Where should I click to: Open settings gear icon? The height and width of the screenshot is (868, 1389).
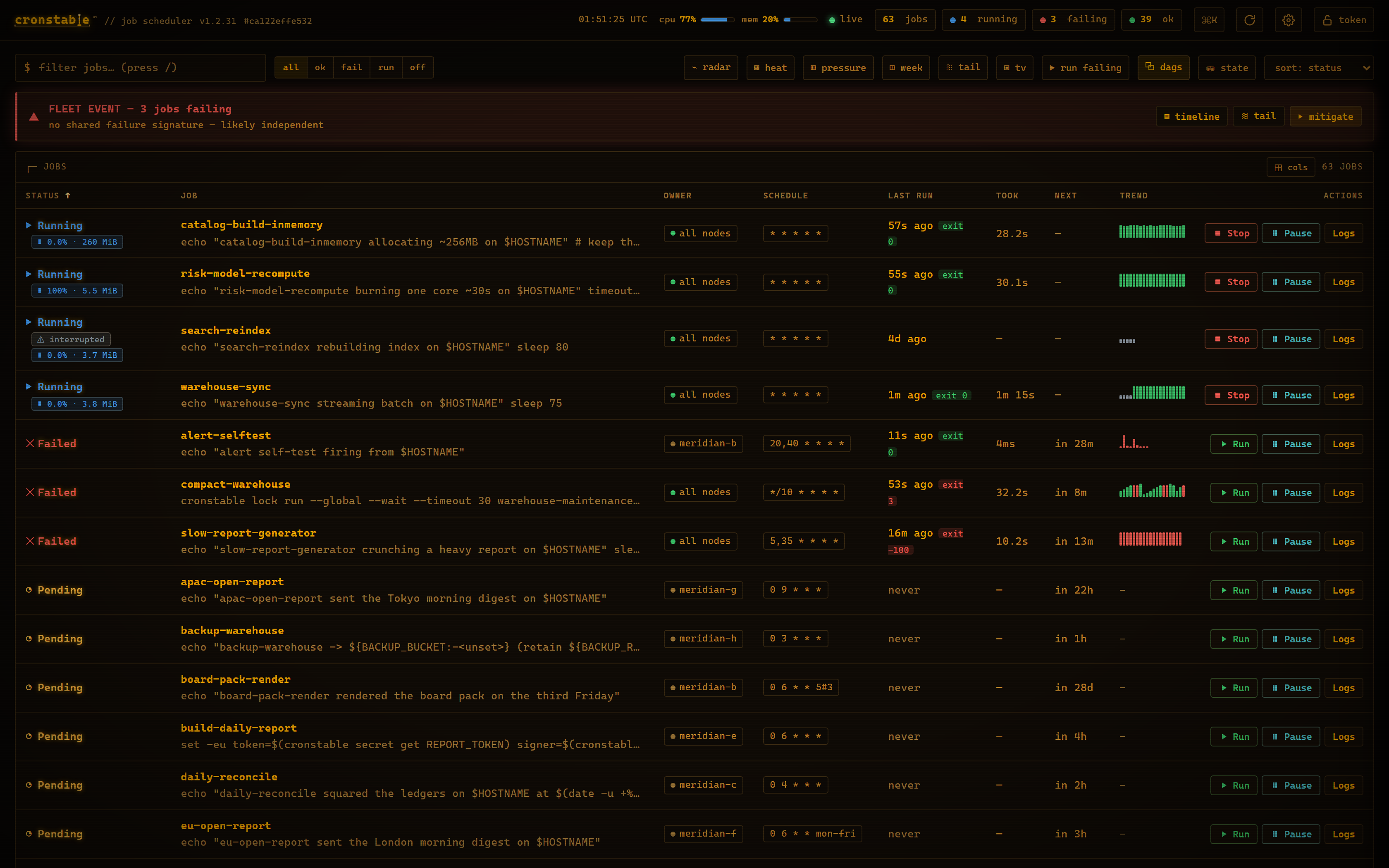pos(1289,20)
